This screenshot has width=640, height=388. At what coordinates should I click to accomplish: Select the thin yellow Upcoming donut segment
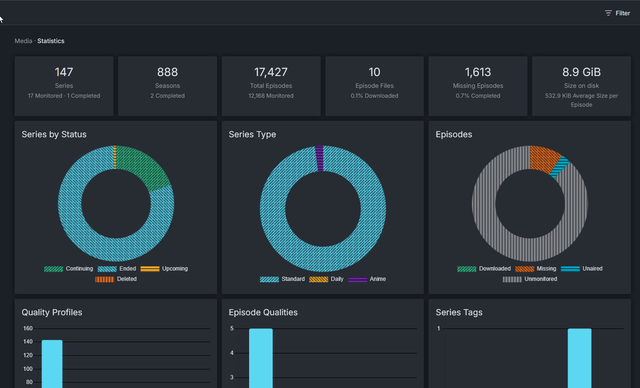pyautogui.click(x=115, y=157)
